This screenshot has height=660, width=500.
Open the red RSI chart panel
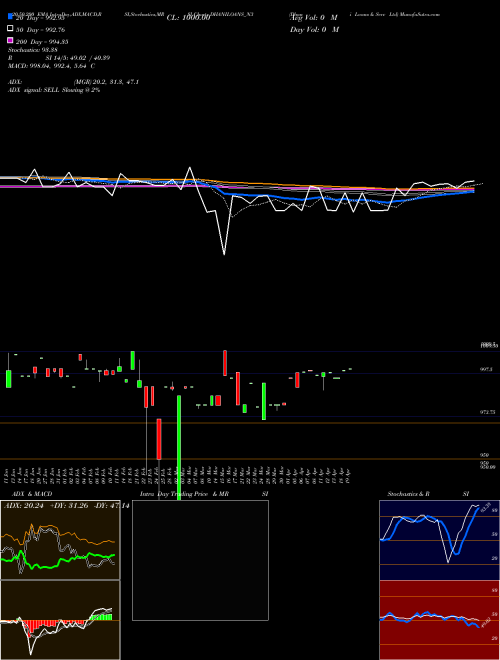point(439,620)
